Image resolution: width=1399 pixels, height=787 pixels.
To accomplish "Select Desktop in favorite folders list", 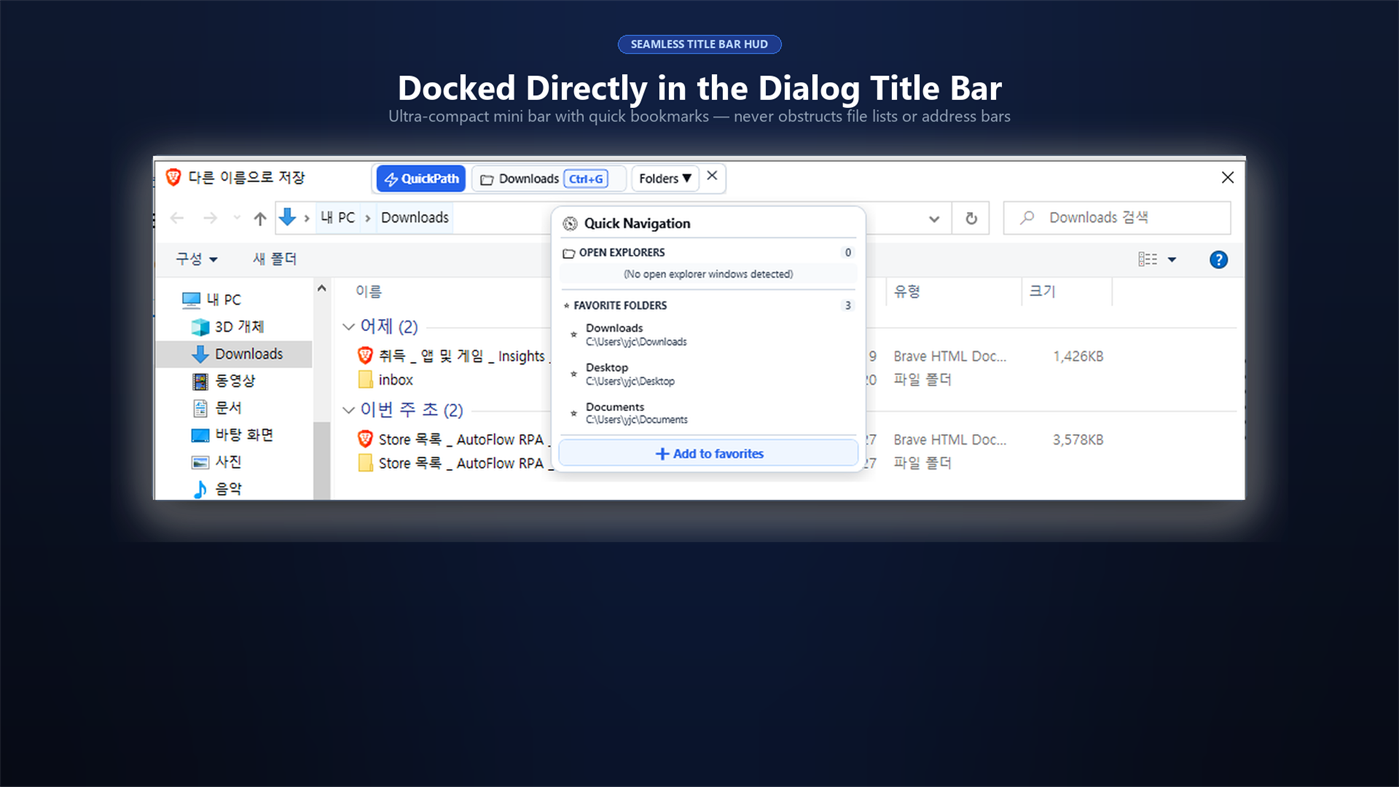I will click(x=708, y=374).
